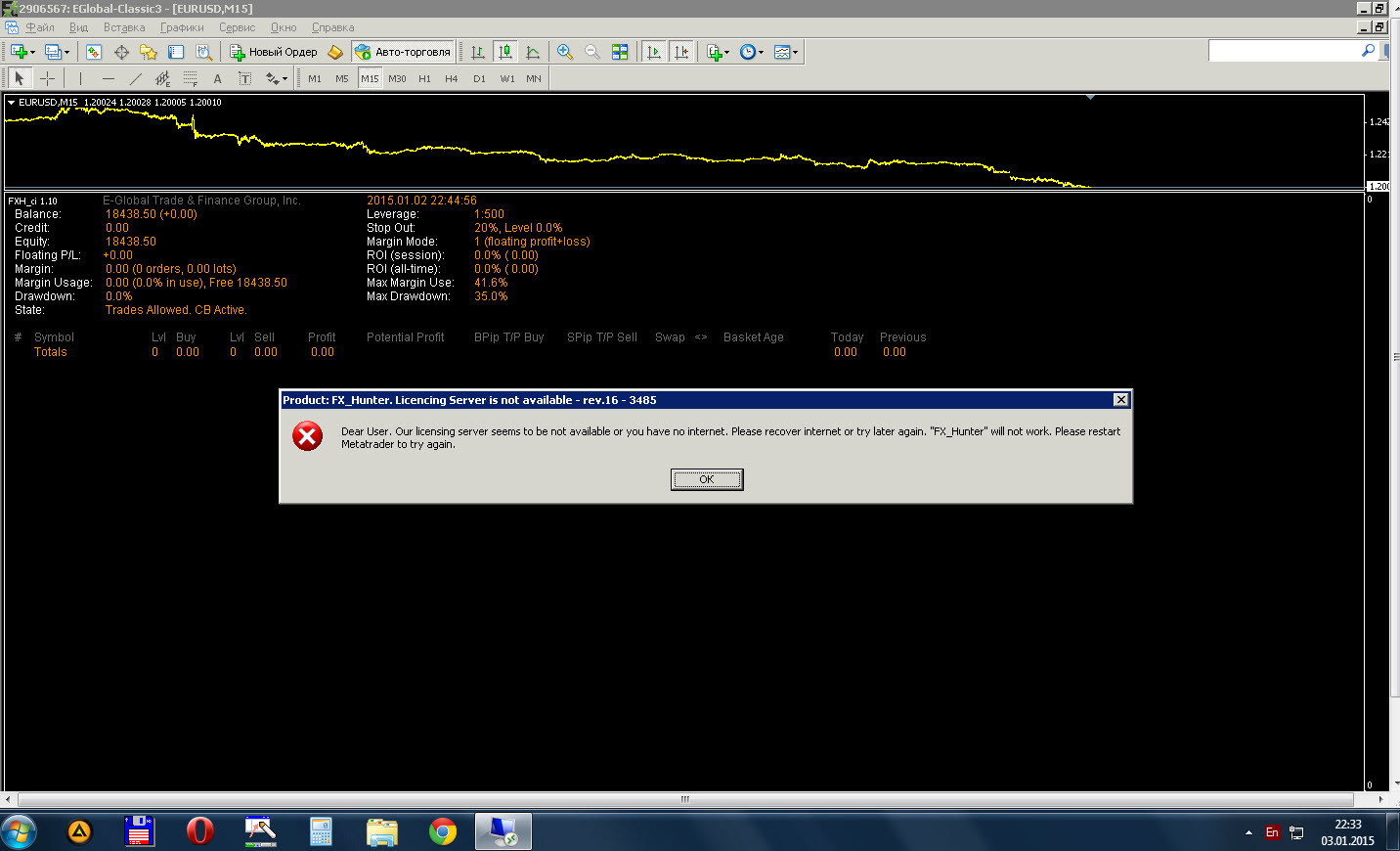
Task: Expand the EURUSD,M15 chart title triangle
Action: pos(11,102)
